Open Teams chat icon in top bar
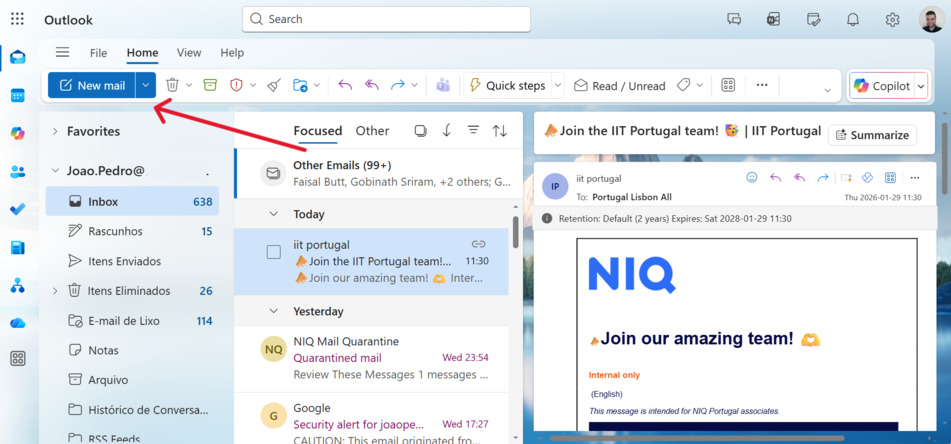 point(734,19)
